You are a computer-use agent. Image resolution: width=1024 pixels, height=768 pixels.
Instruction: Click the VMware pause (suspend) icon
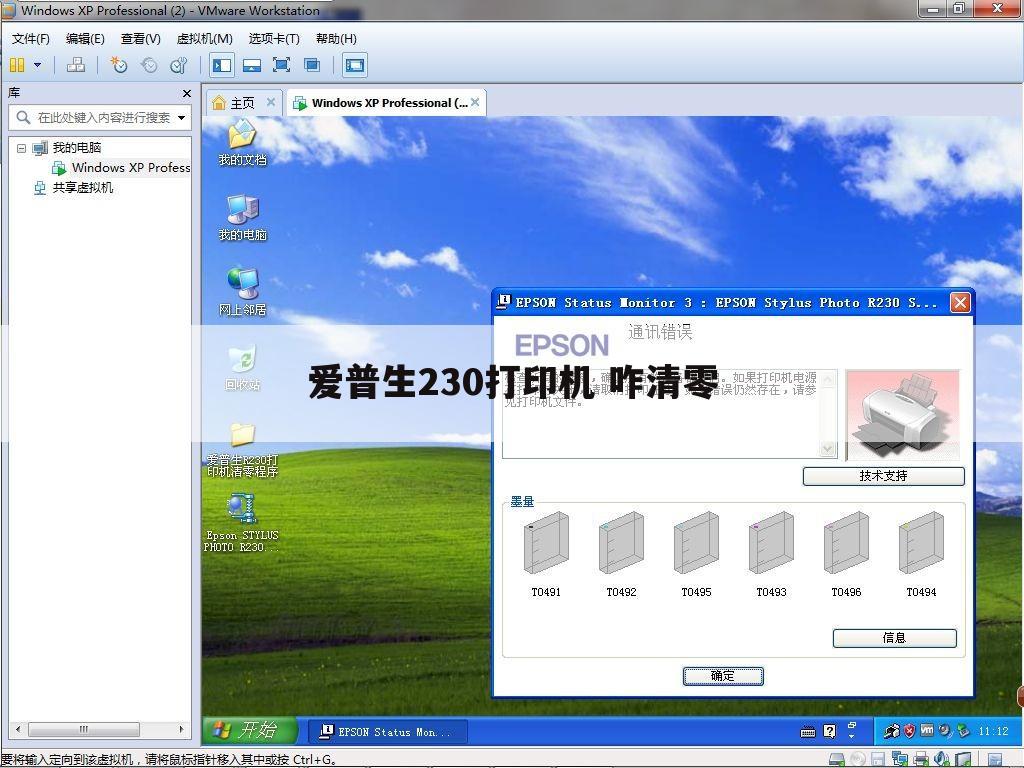17,65
